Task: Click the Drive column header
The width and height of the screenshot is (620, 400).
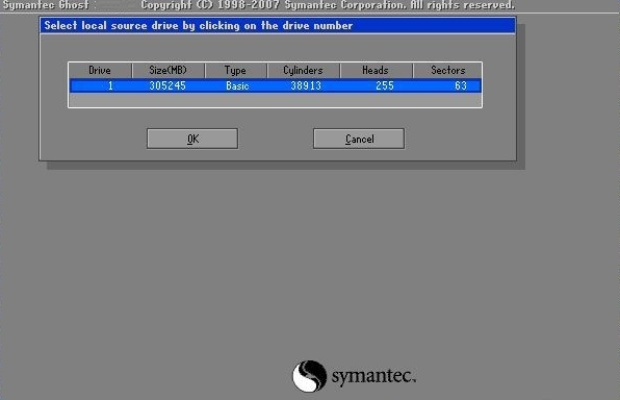Action: [x=100, y=71]
